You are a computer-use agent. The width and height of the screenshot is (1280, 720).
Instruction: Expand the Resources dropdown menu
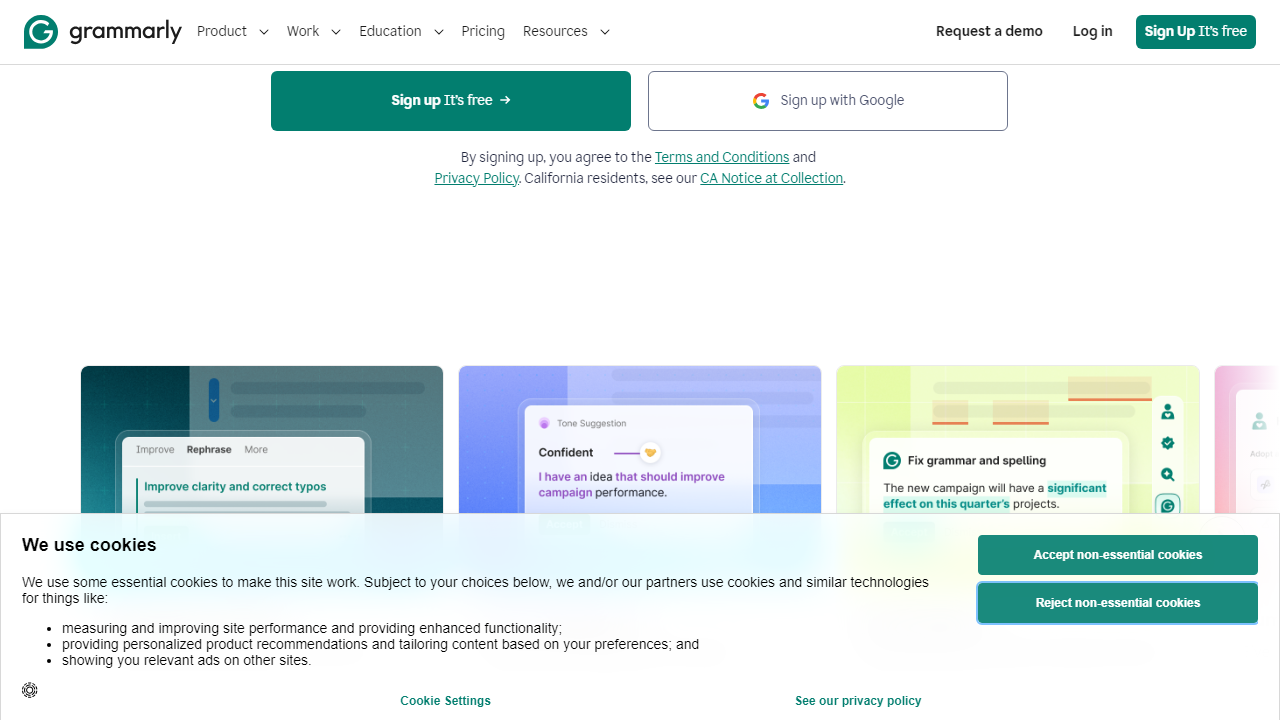[x=566, y=32]
